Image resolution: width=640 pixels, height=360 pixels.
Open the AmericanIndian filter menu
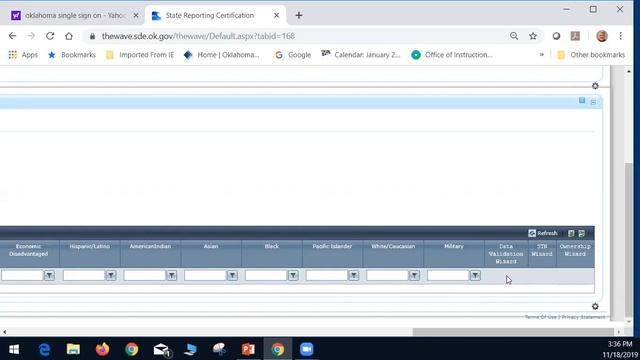point(171,276)
